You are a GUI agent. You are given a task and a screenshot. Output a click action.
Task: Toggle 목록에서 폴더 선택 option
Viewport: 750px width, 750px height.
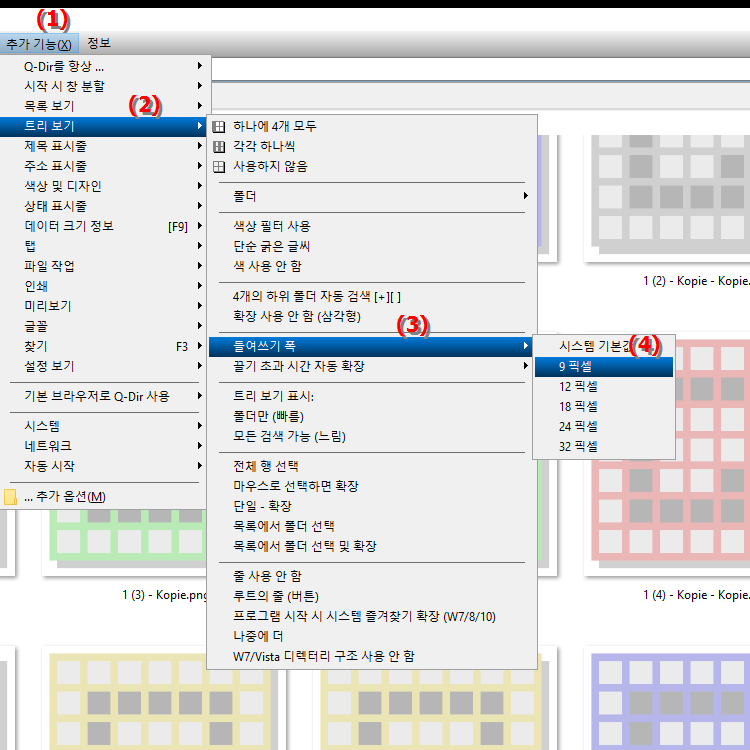[372, 527]
